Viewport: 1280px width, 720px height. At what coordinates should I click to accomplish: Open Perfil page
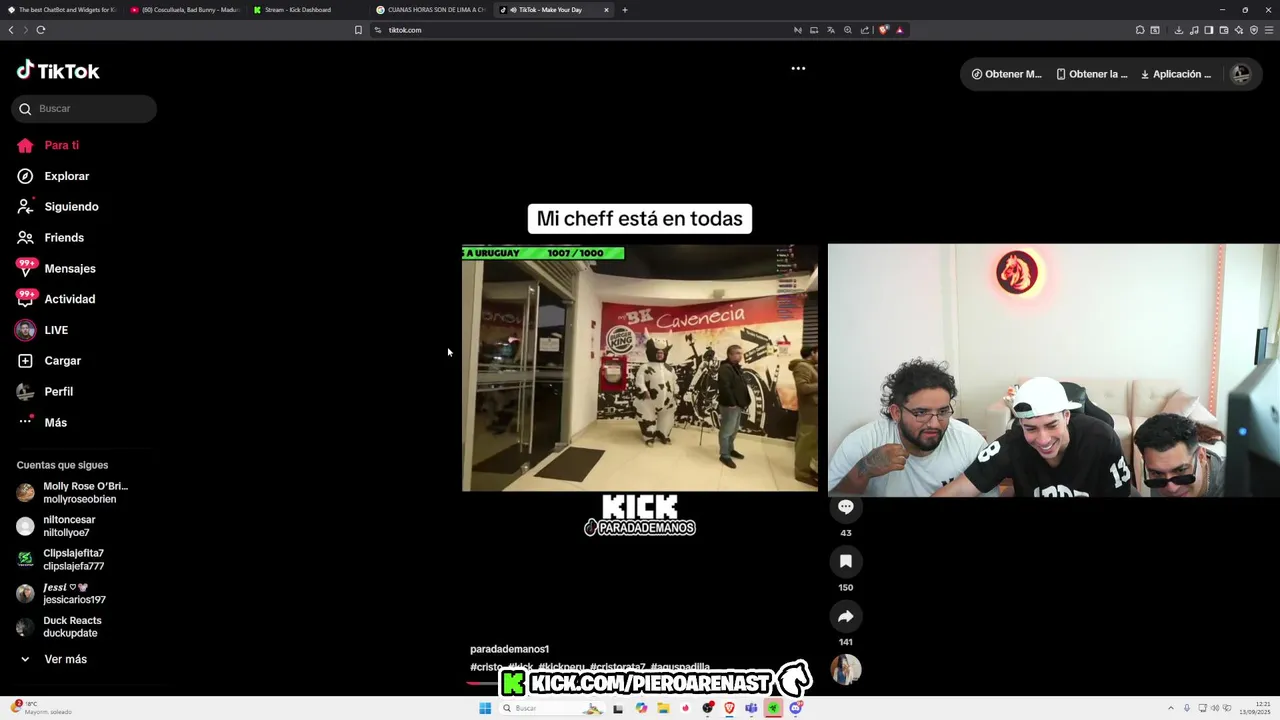(45, 392)
